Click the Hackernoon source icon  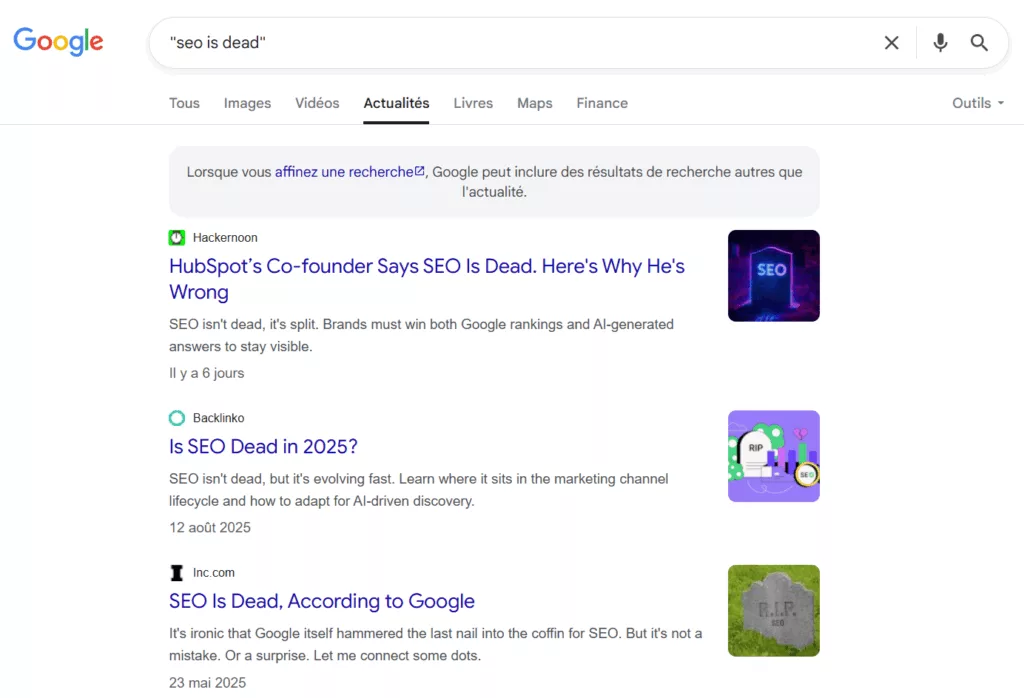point(176,237)
